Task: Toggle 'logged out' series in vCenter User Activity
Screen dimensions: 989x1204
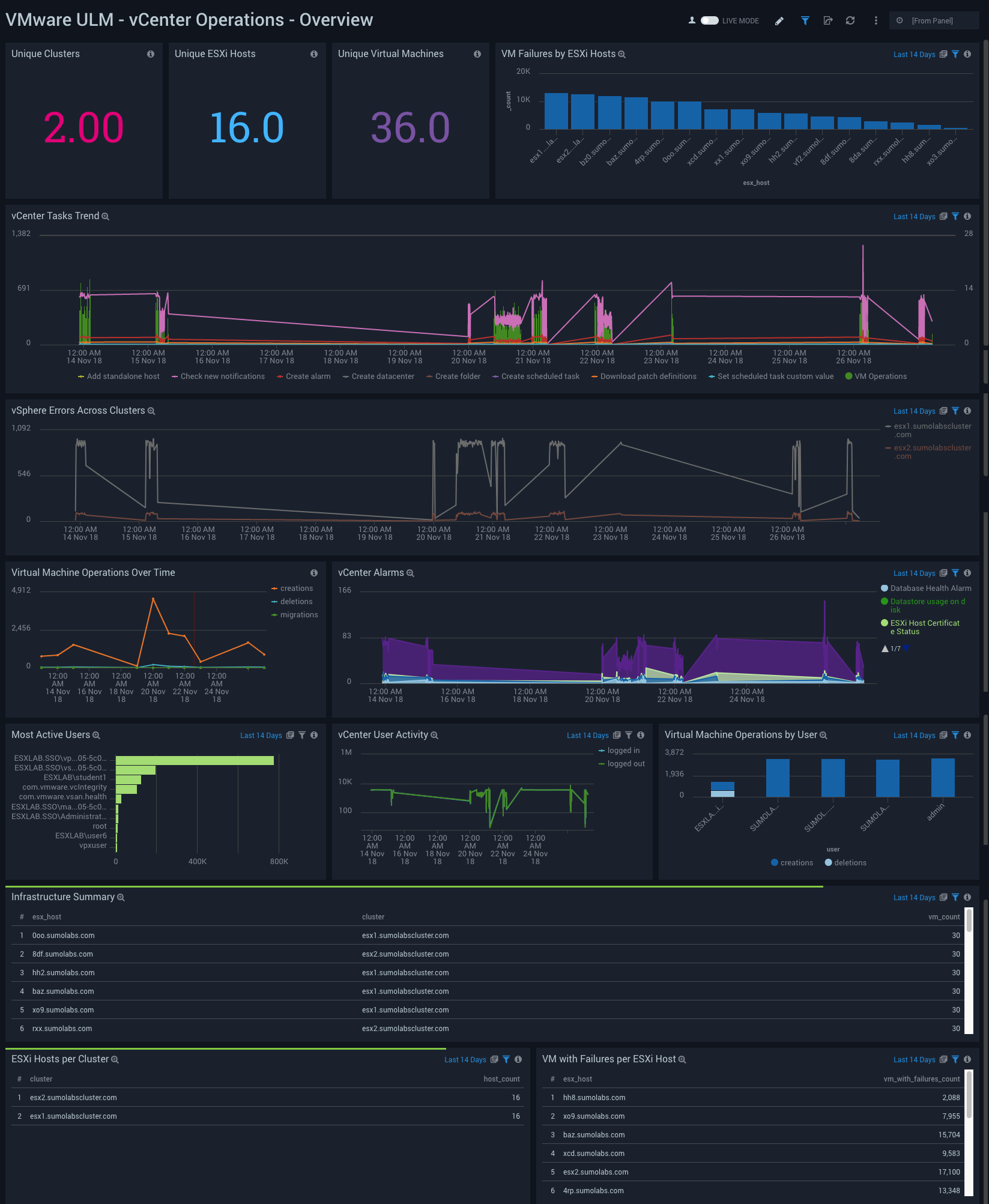Action: click(x=626, y=764)
